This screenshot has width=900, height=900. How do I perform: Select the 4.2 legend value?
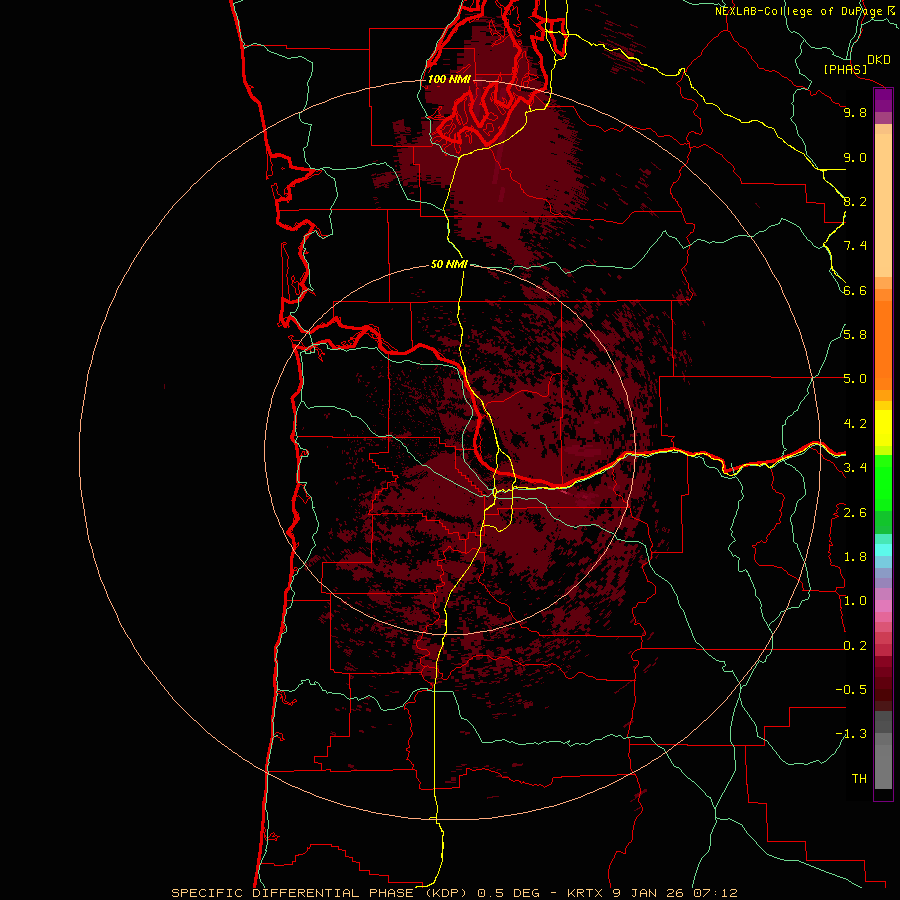pyautogui.click(x=855, y=424)
